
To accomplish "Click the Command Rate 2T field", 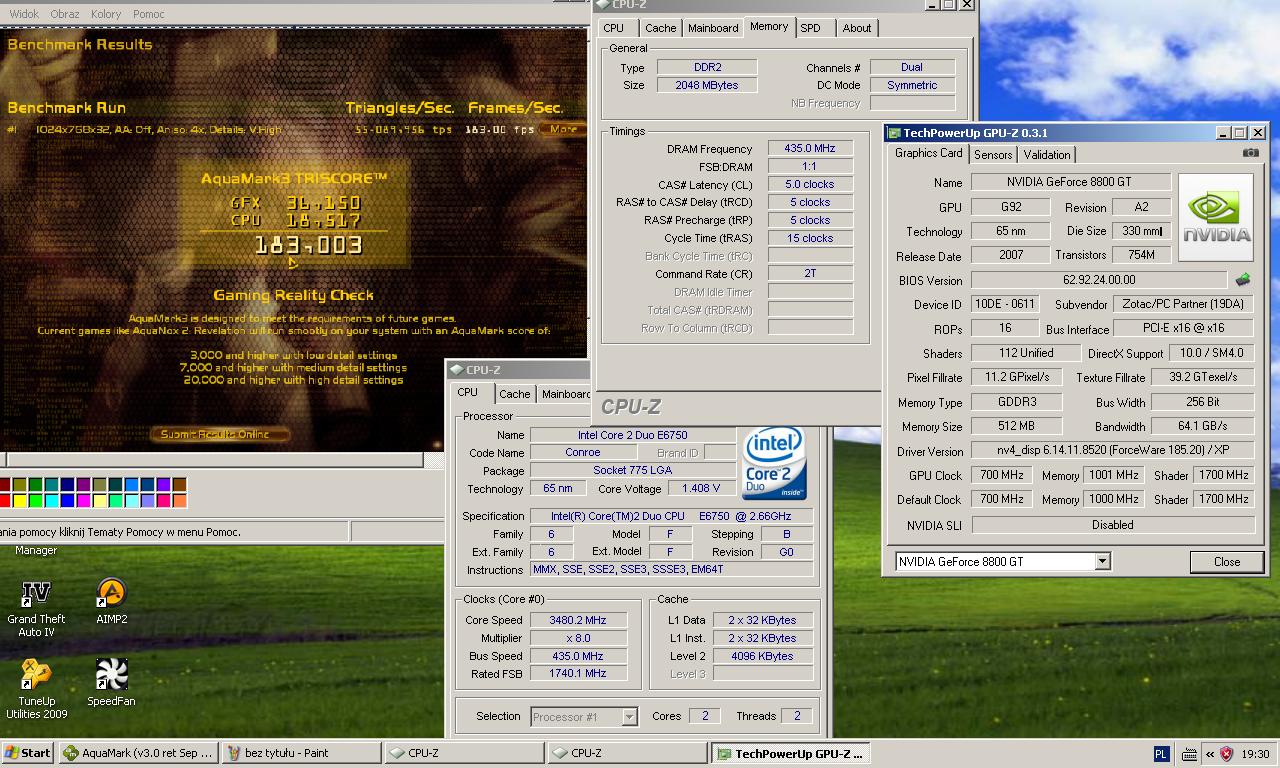I will tap(810, 273).
